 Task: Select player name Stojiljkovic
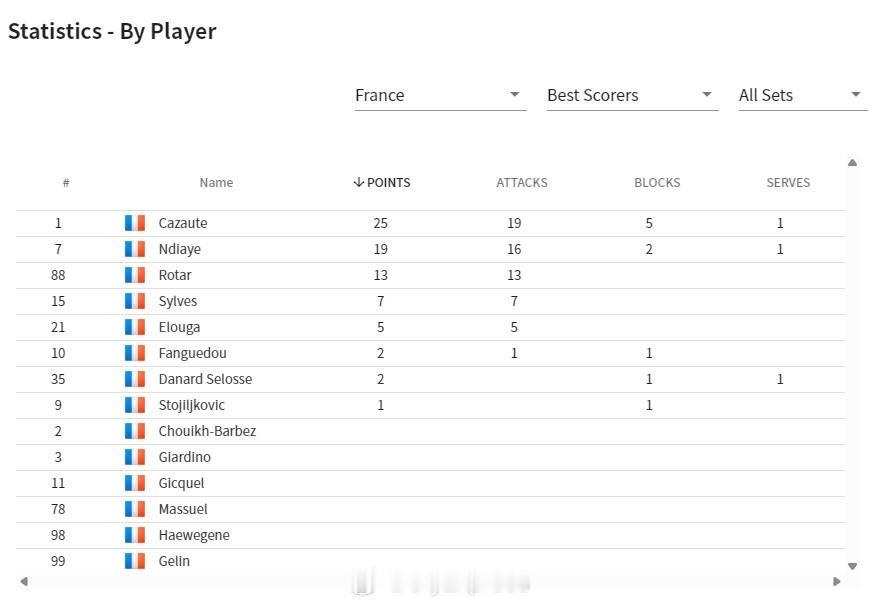[191, 405]
